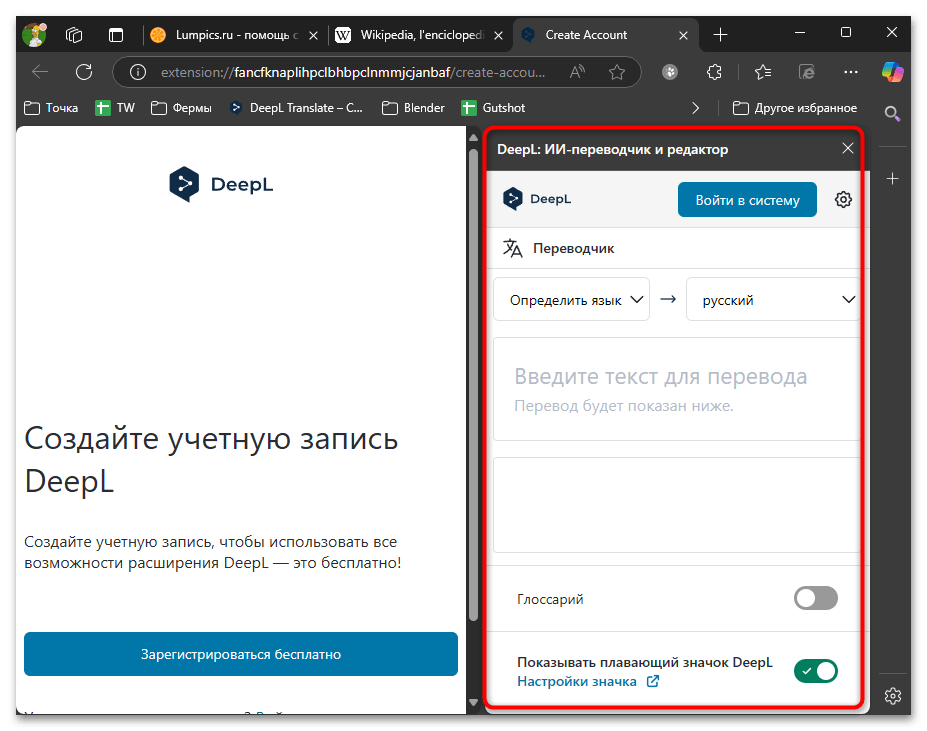The width and height of the screenshot is (927, 731).
Task: Close the Lumpics.ru tab
Action: (x=313, y=35)
